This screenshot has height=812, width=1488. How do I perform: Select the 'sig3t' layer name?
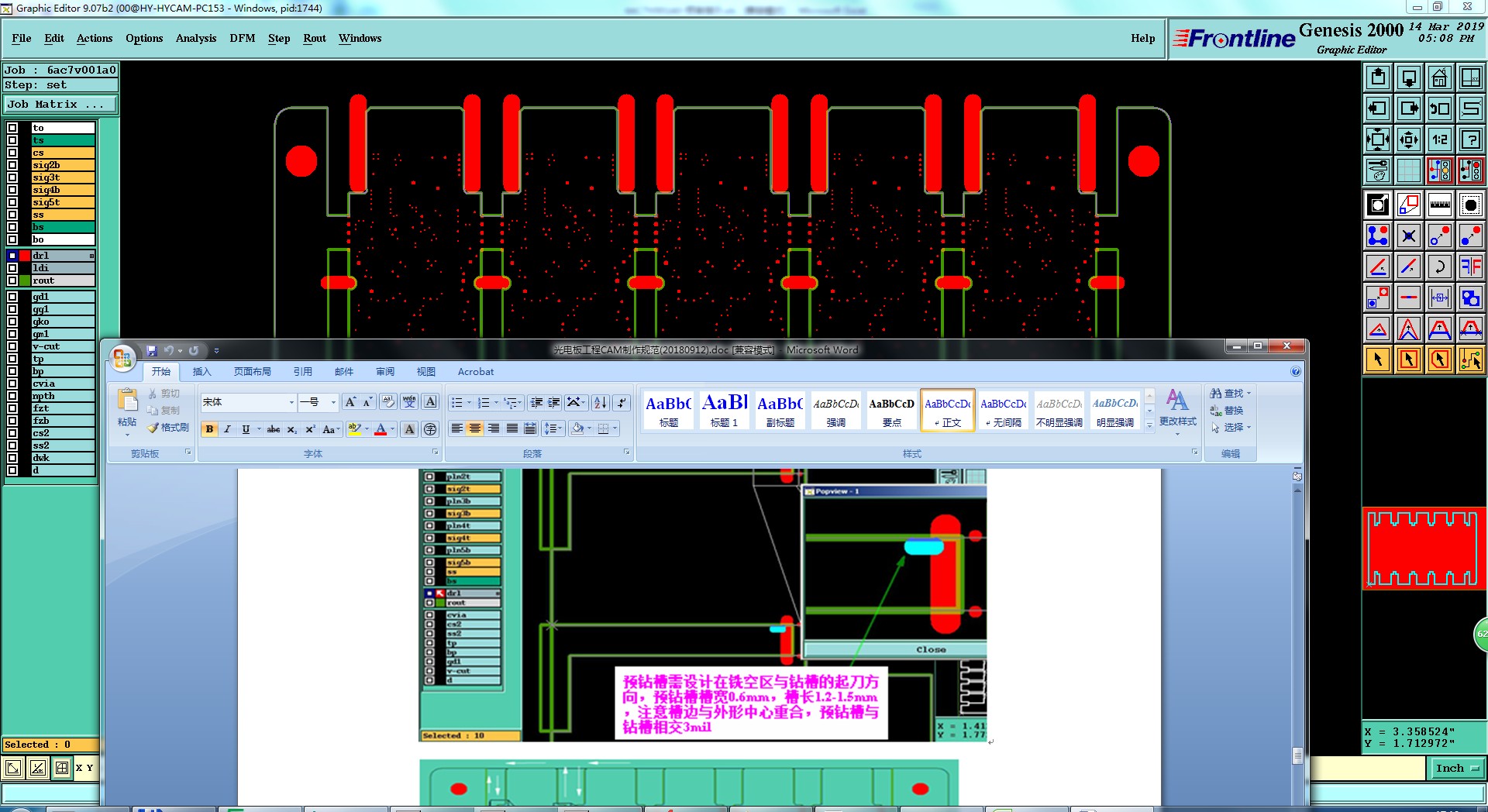click(64, 177)
